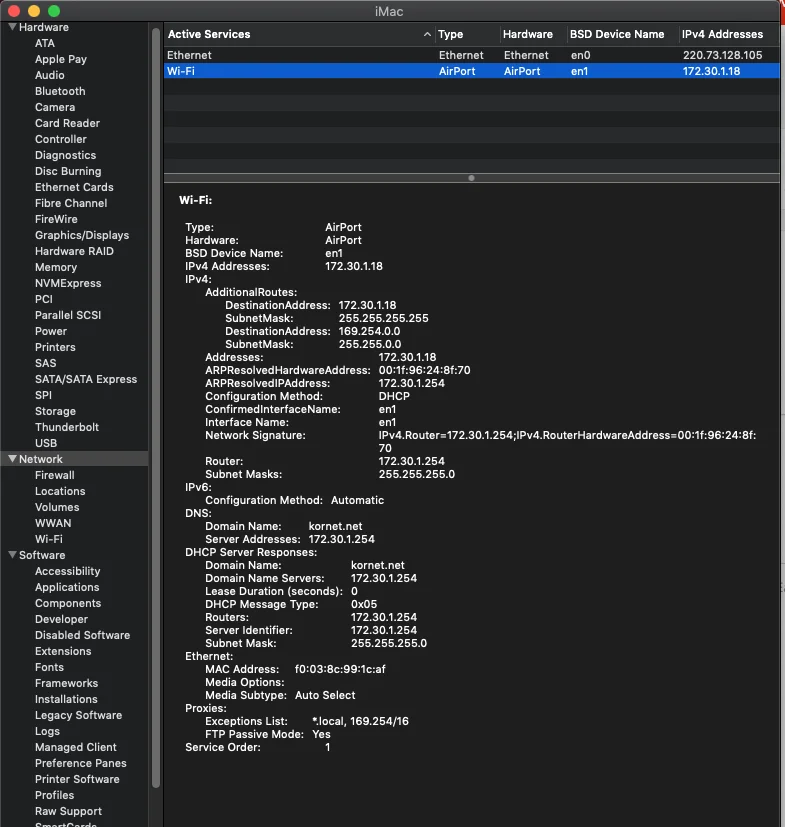
Task: Select Legacy Software in the sidebar
Action: 79,715
